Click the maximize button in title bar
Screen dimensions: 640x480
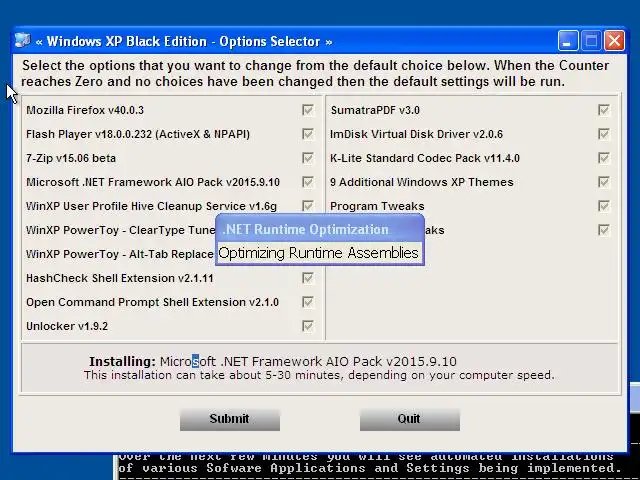(x=591, y=41)
